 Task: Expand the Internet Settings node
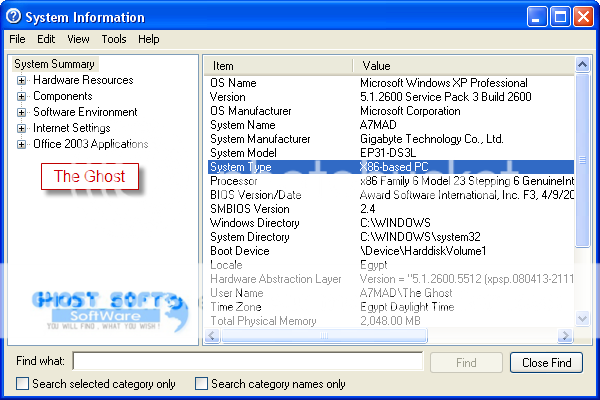coord(21,128)
